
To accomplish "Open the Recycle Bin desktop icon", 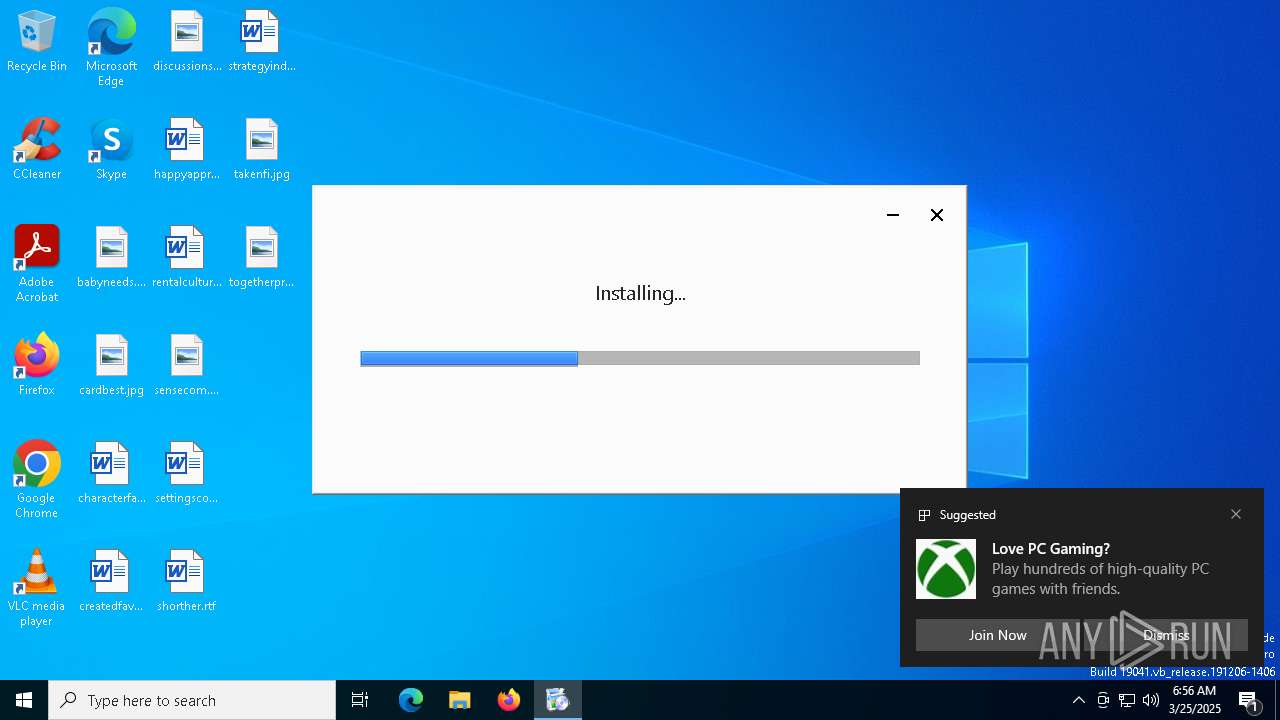I will (37, 42).
